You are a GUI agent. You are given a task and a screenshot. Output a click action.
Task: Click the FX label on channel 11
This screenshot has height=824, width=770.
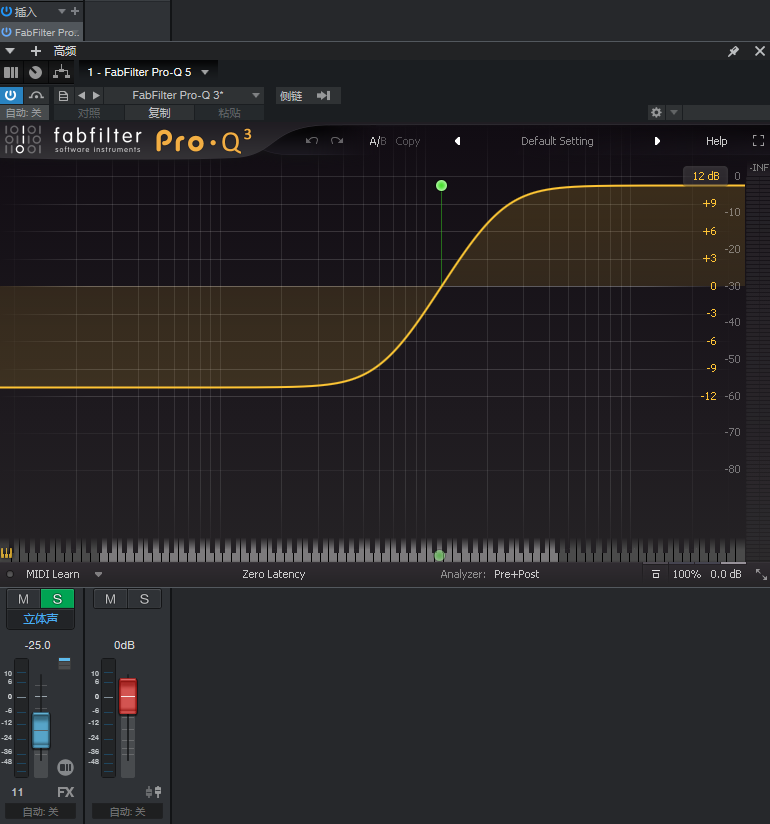65,792
